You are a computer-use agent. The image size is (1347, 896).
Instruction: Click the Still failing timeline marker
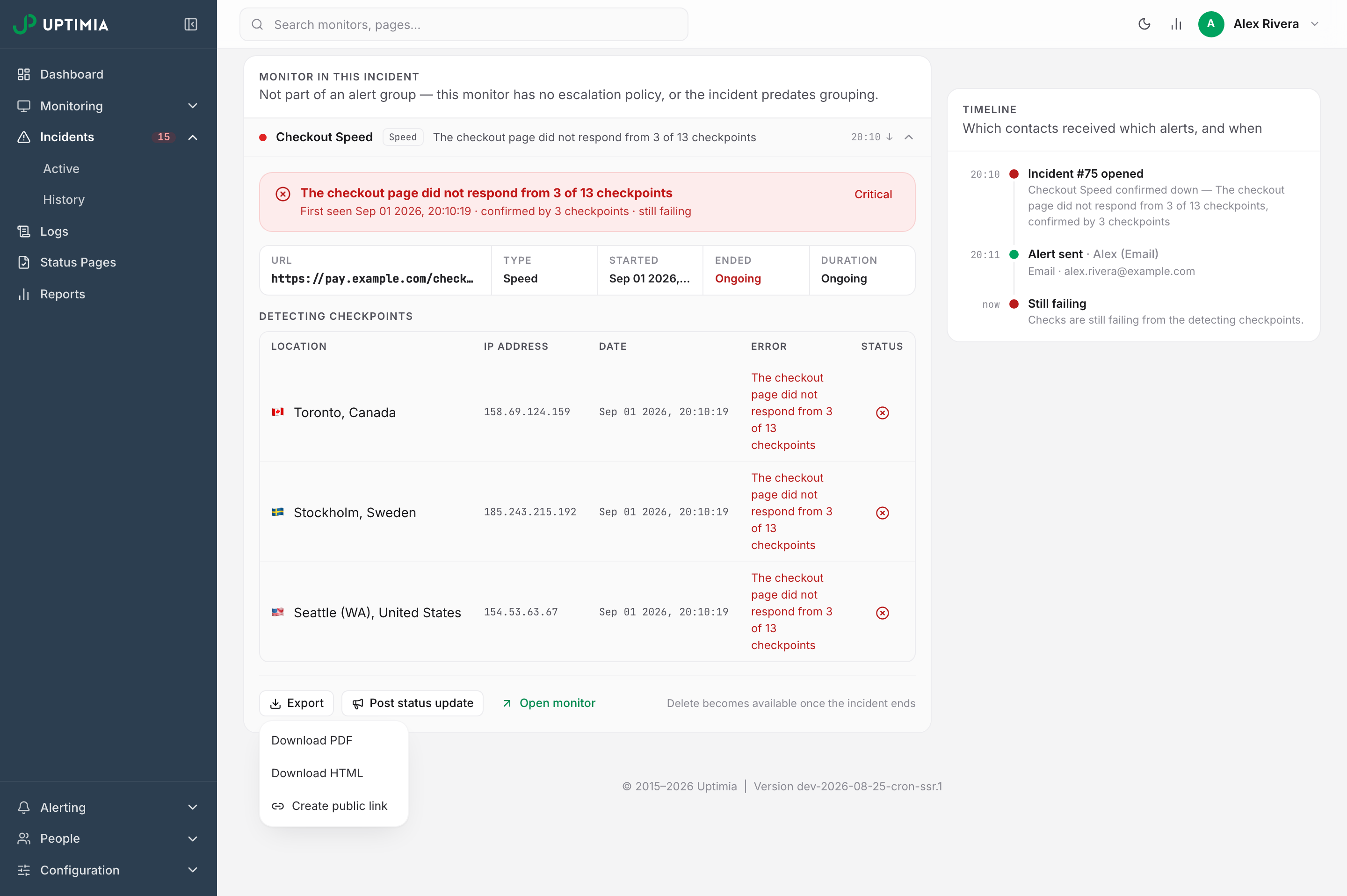[1014, 304]
